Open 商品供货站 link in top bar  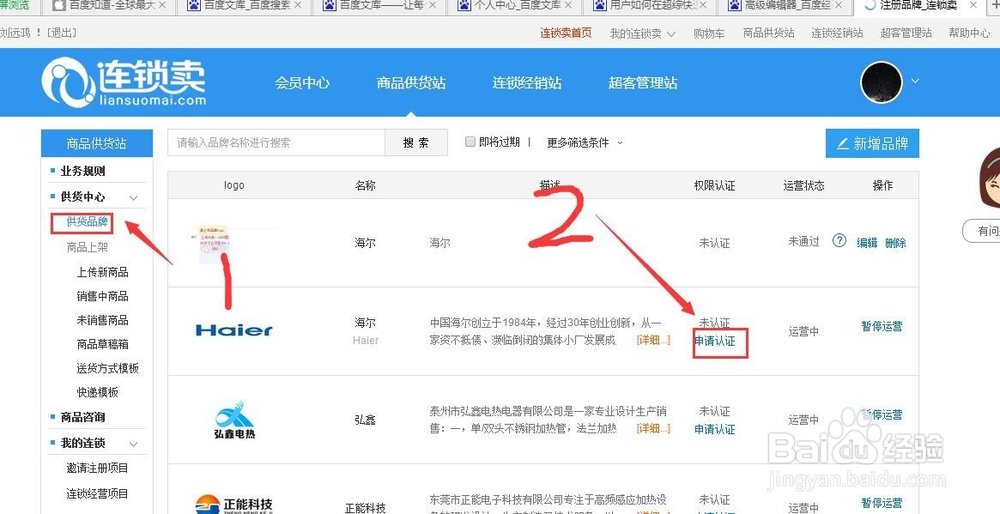768,33
